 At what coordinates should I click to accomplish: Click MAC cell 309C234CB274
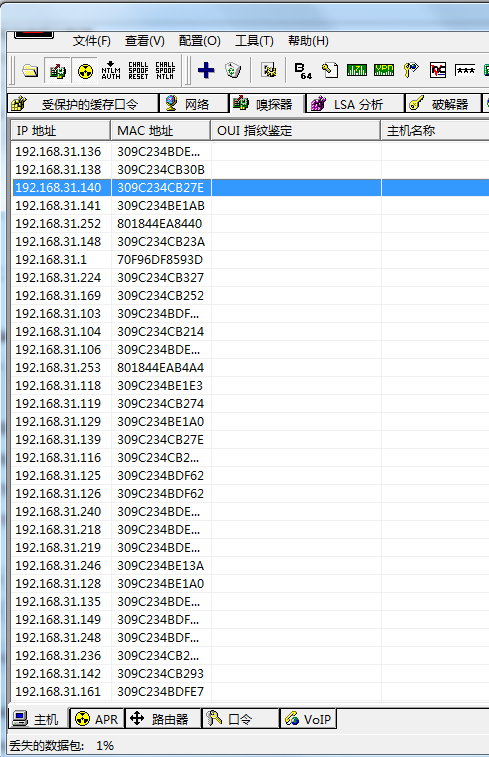160,404
